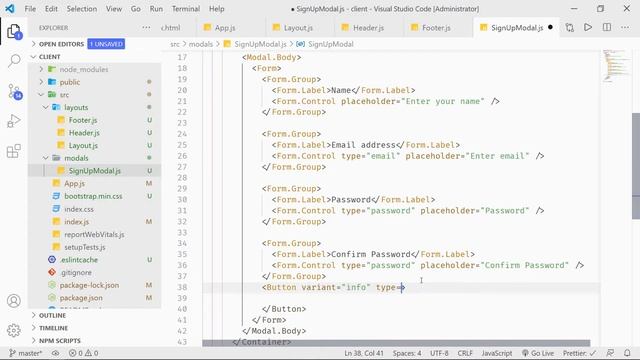Switch to the App.js tab
Viewport: 640px width, 360px height.
225,28
